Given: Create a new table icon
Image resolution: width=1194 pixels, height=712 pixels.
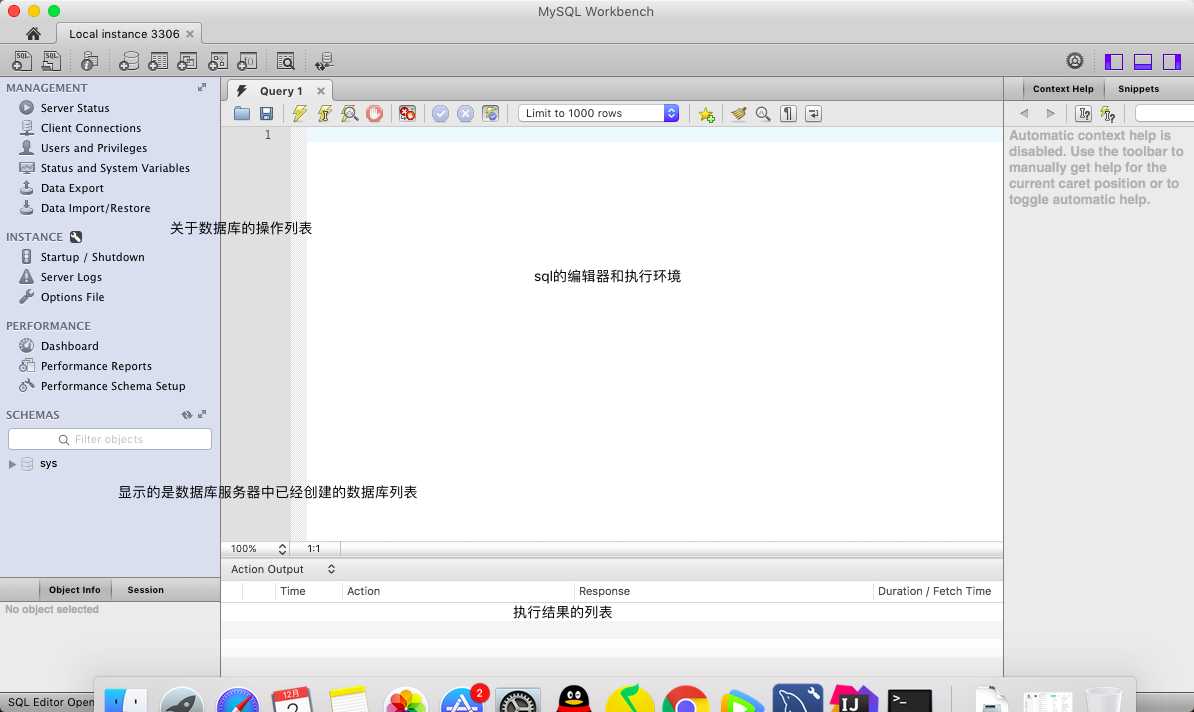Looking at the screenshot, I should click(158, 61).
